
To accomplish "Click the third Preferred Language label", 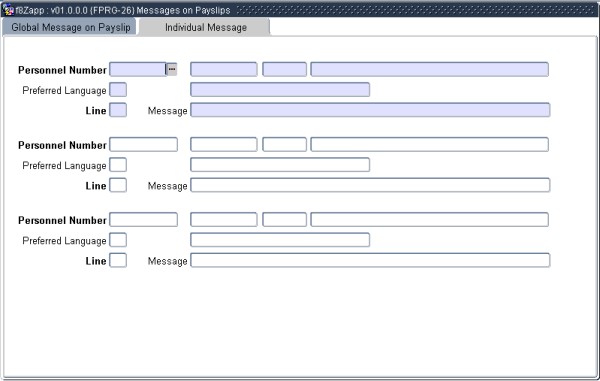I will (x=64, y=241).
